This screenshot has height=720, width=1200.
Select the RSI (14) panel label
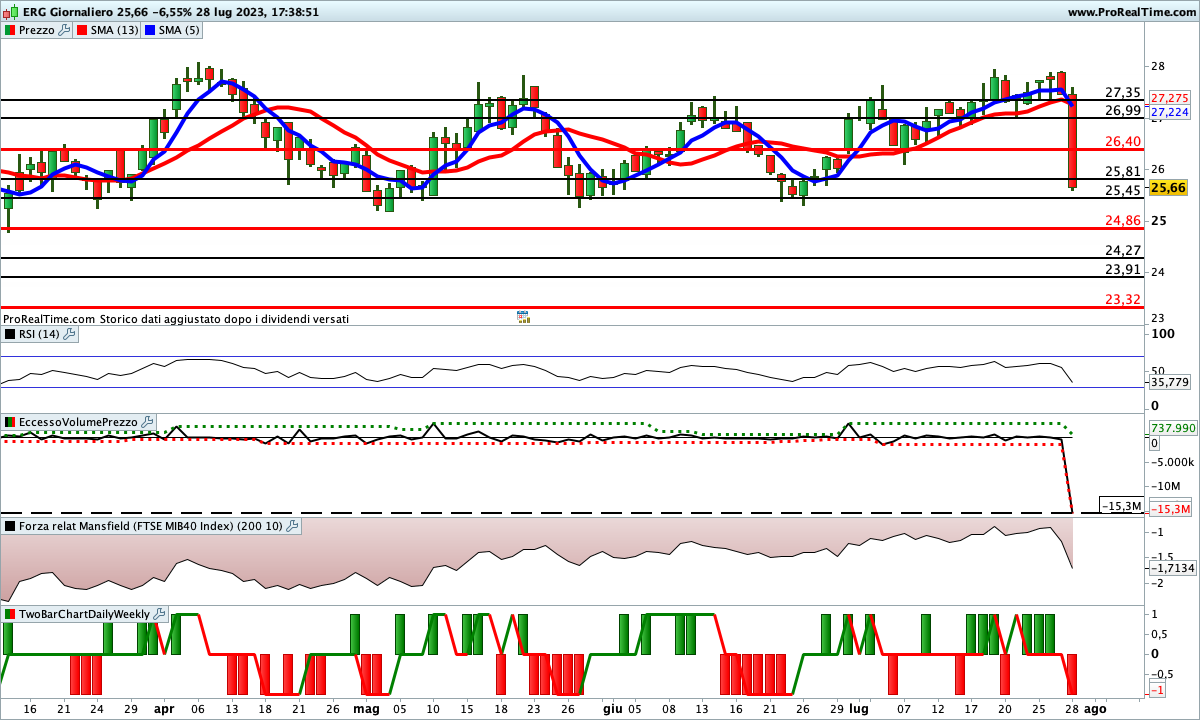[x=40, y=334]
